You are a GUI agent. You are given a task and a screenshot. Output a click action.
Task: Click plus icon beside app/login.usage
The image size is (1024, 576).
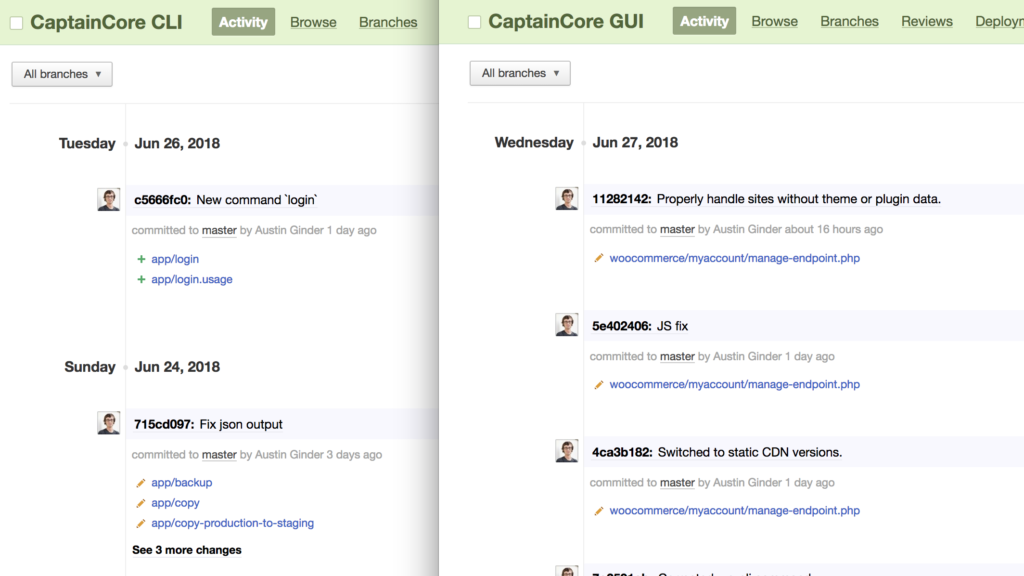141,280
